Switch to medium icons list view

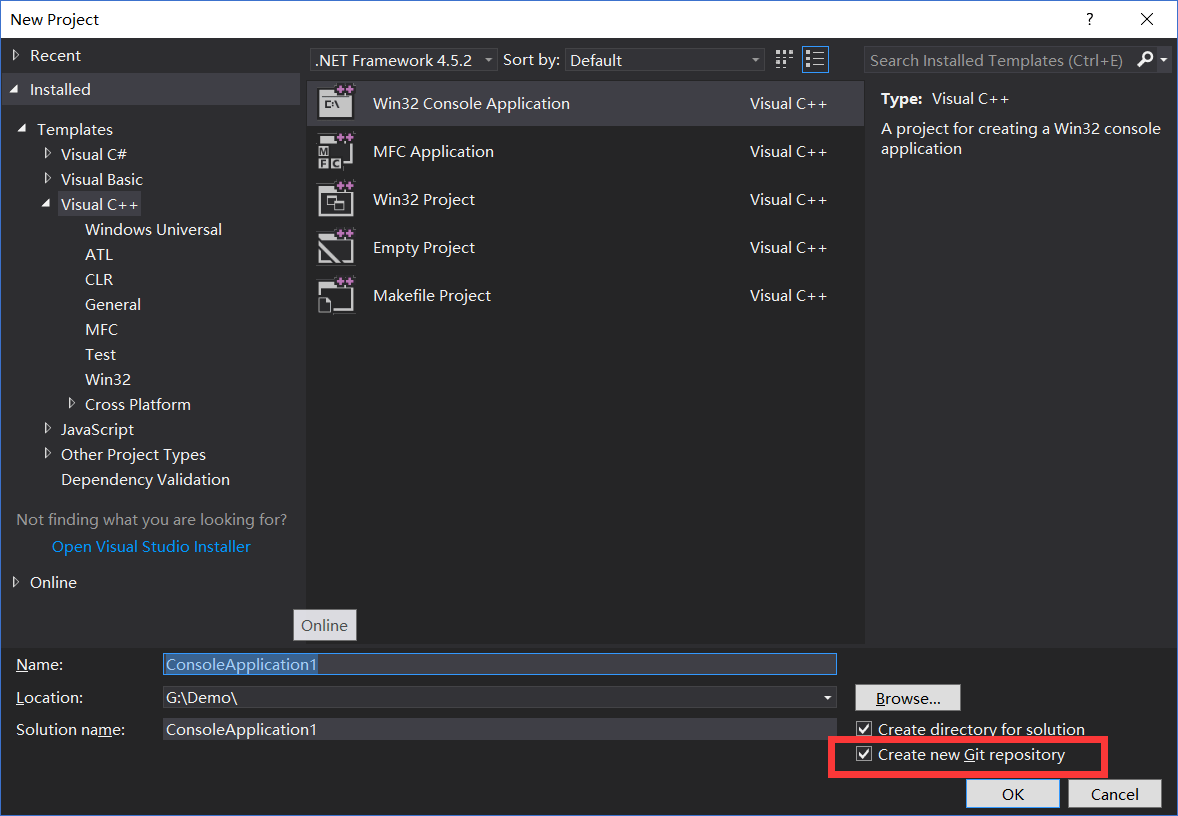(x=816, y=60)
